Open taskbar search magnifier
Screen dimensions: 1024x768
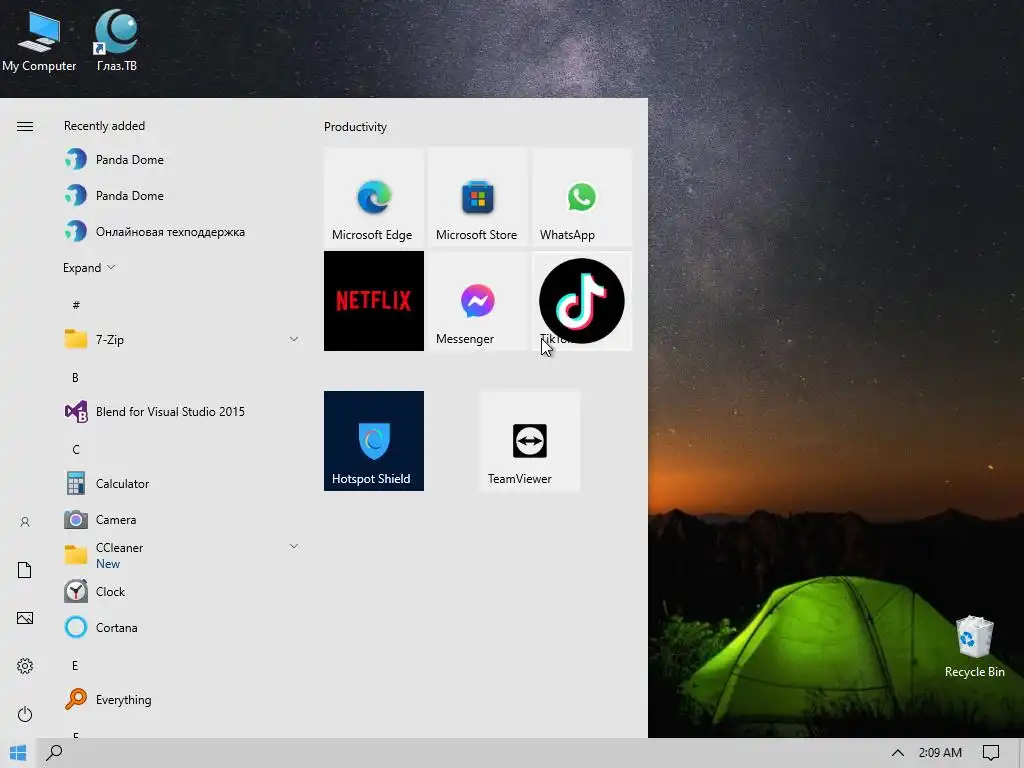click(54, 753)
